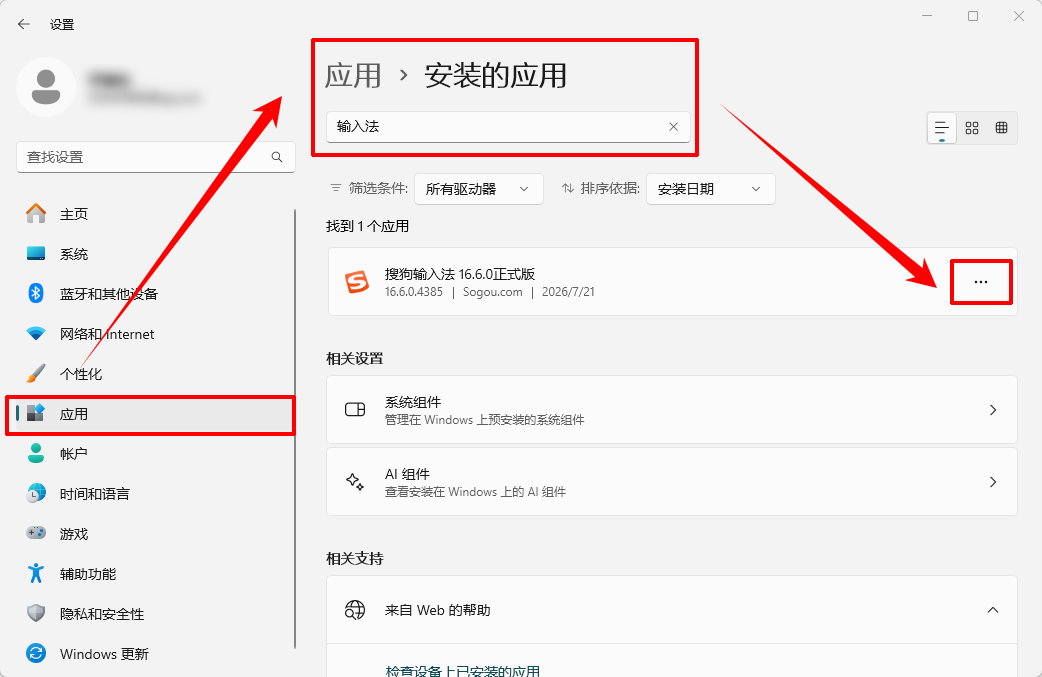Click the sparkle icon beside AI 组件
Image resolution: width=1042 pixels, height=677 pixels.
[x=355, y=481]
